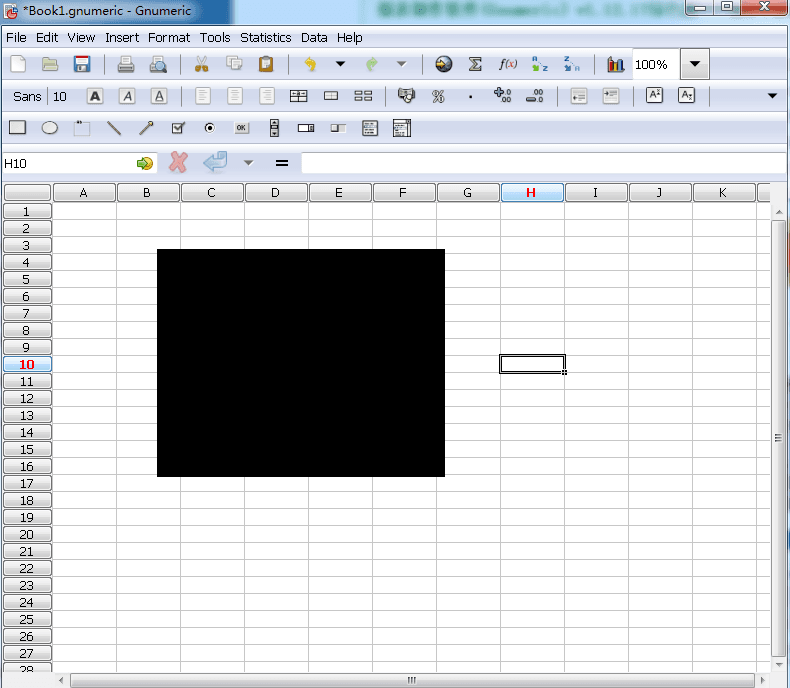Click the Save file icon
790x688 pixels.
pyautogui.click(x=82, y=64)
